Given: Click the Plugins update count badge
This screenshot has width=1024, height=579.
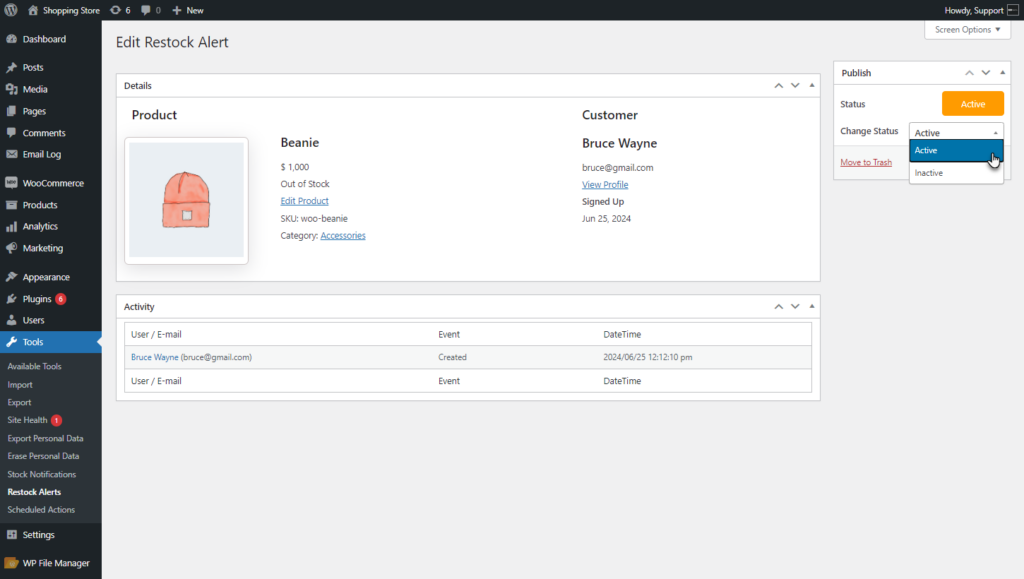Looking at the screenshot, I should 61,299.
